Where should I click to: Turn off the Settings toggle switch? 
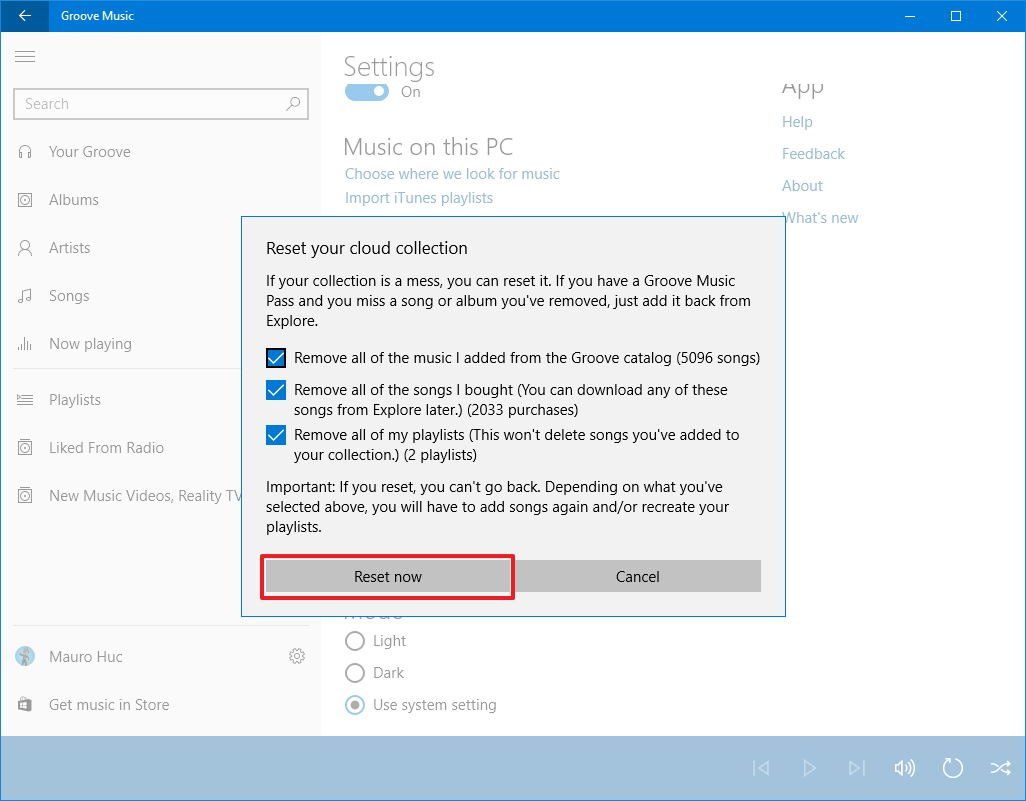[x=366, y=91]
